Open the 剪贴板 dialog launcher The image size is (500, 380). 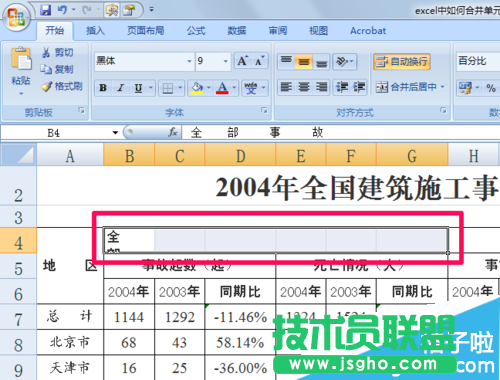tap(81, 110)
